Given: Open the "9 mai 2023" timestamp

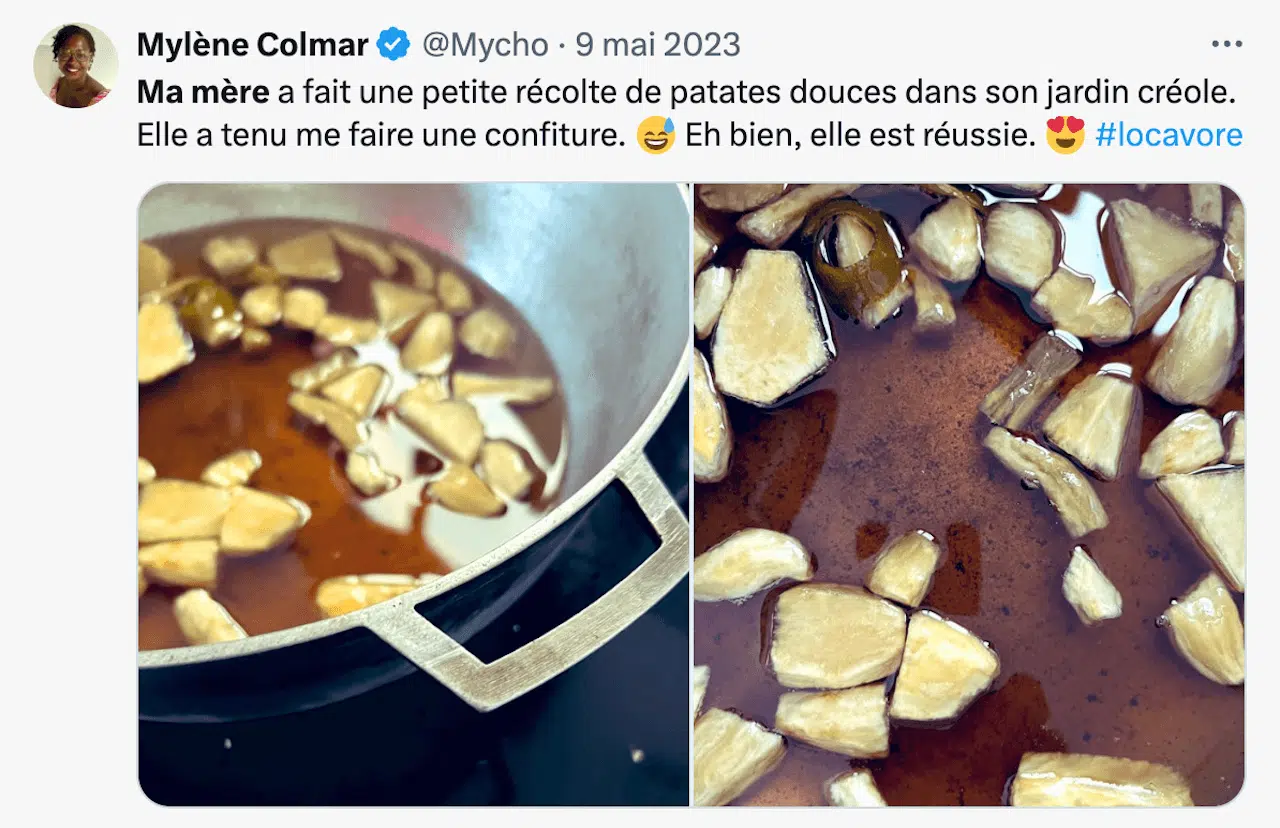Looking at the screenshot, I should pos(658,45).
